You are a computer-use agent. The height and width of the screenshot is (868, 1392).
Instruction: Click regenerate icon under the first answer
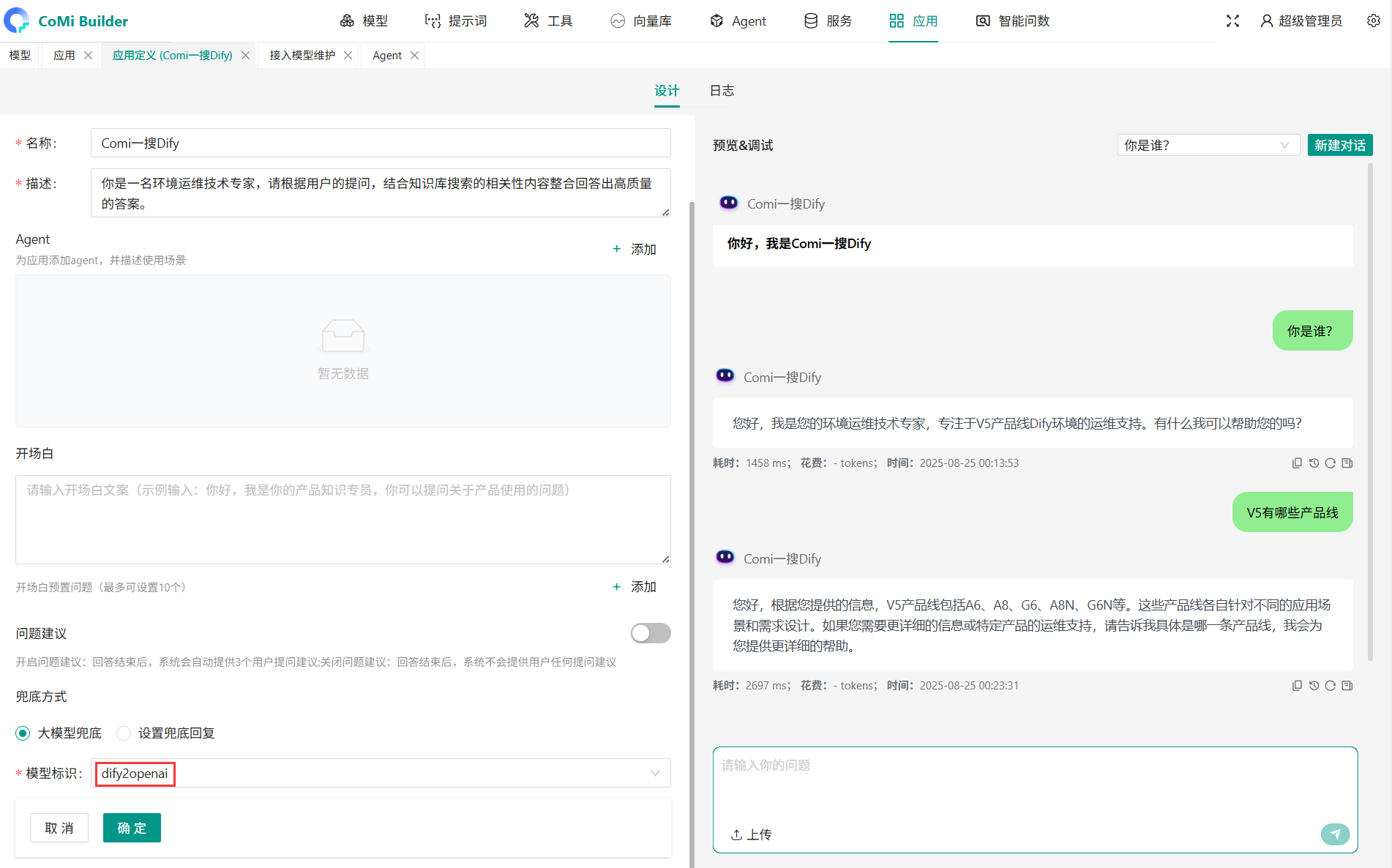click(x=1330, y=463)
